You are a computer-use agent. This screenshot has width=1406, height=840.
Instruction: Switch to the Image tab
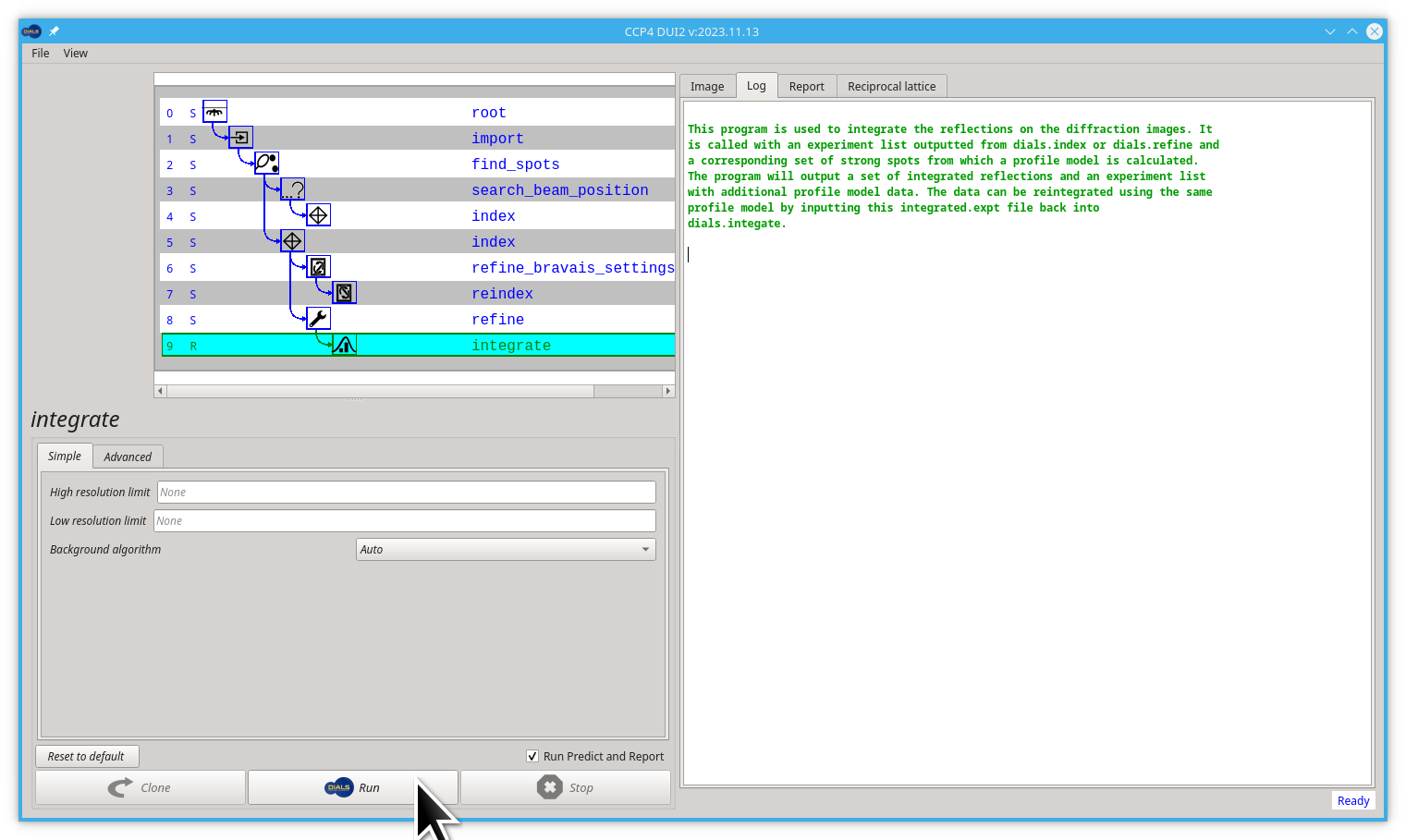point(707,86)
